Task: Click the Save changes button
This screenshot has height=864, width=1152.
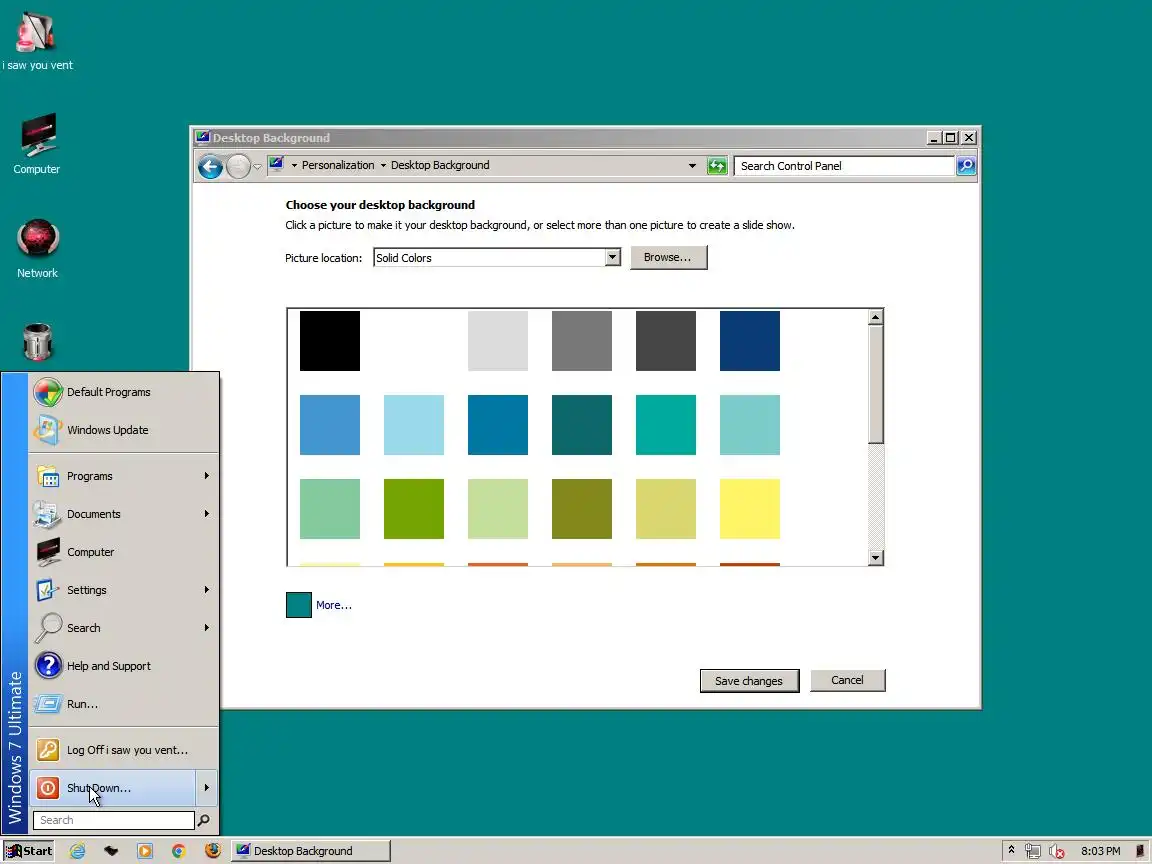Action: (749, 681)
